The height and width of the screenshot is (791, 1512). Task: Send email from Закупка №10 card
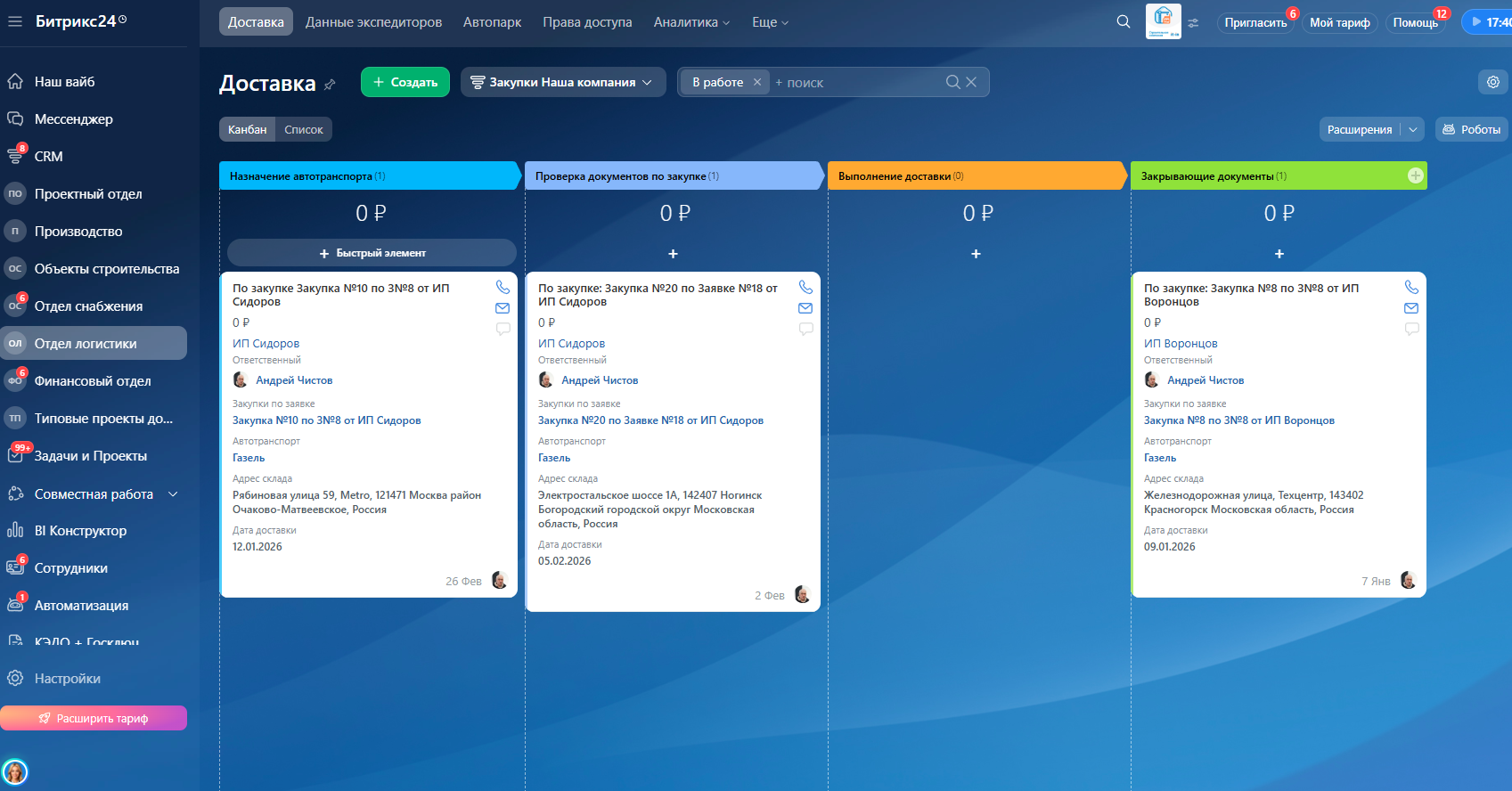click(503, 308)
